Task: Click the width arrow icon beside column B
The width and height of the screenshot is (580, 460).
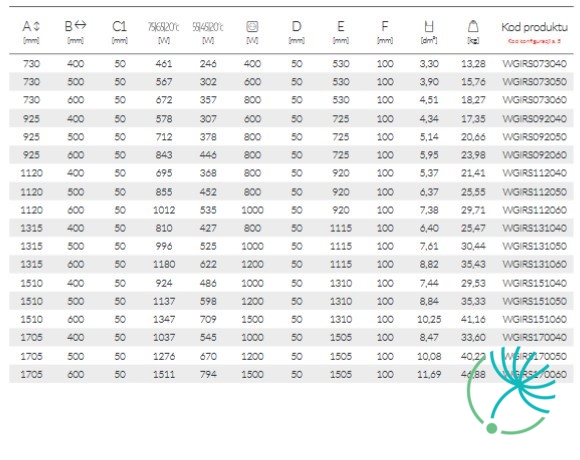Action: click(x=80, y=25)
